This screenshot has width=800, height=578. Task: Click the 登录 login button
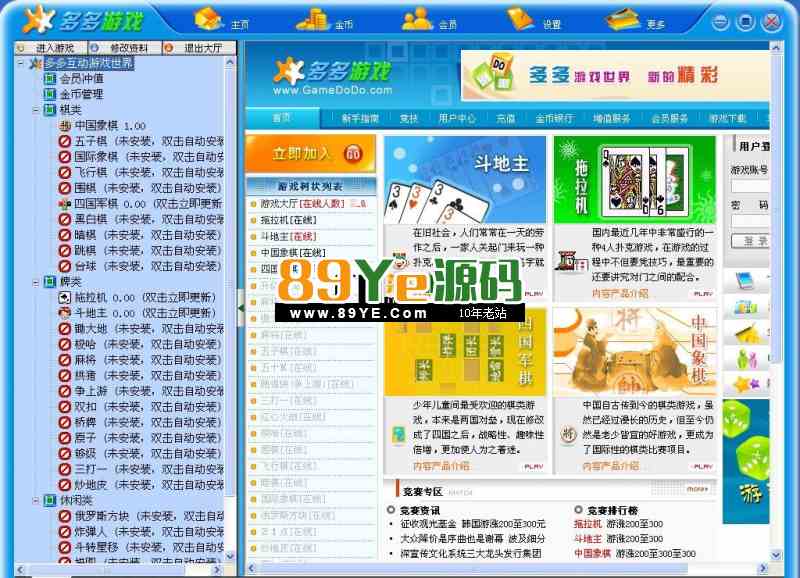pyautogui.click(x=751, y=241)
